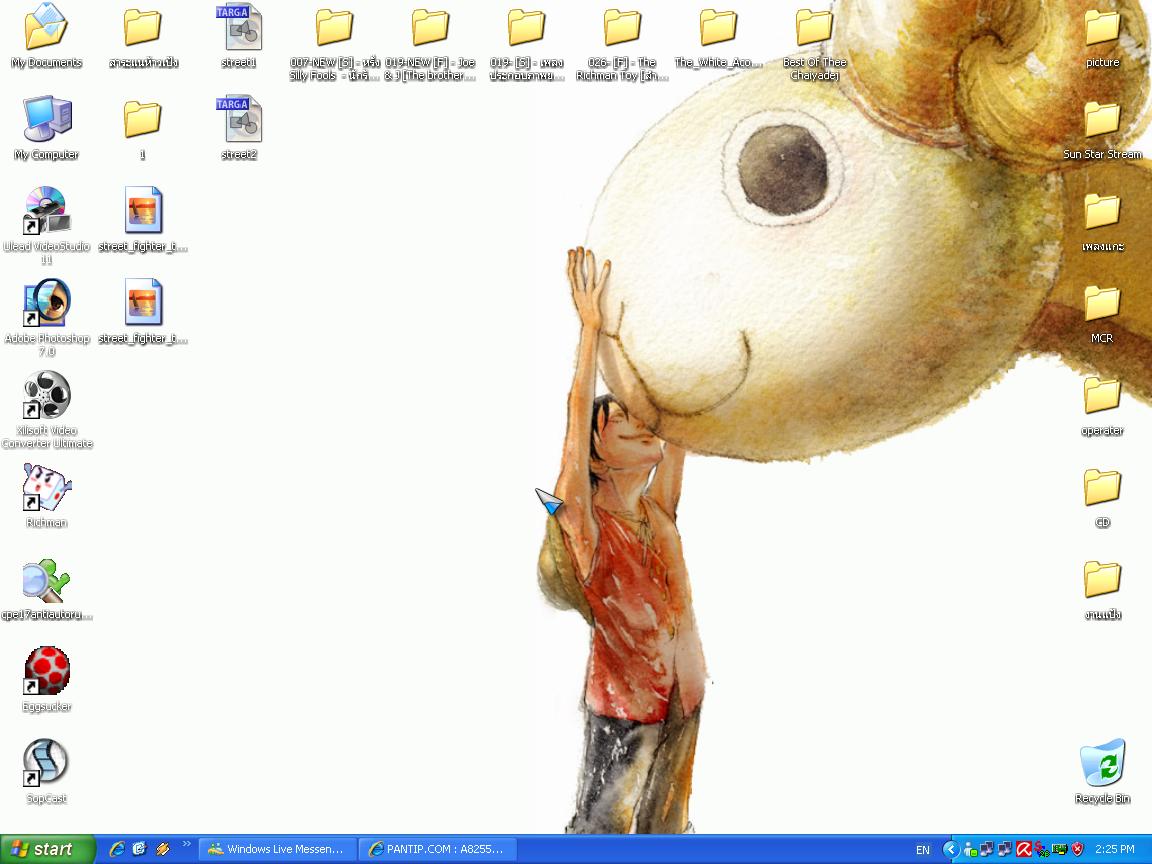Open the Start menu
The width and height of the screenshot is (1152, 864).
(x=48, y=849)
